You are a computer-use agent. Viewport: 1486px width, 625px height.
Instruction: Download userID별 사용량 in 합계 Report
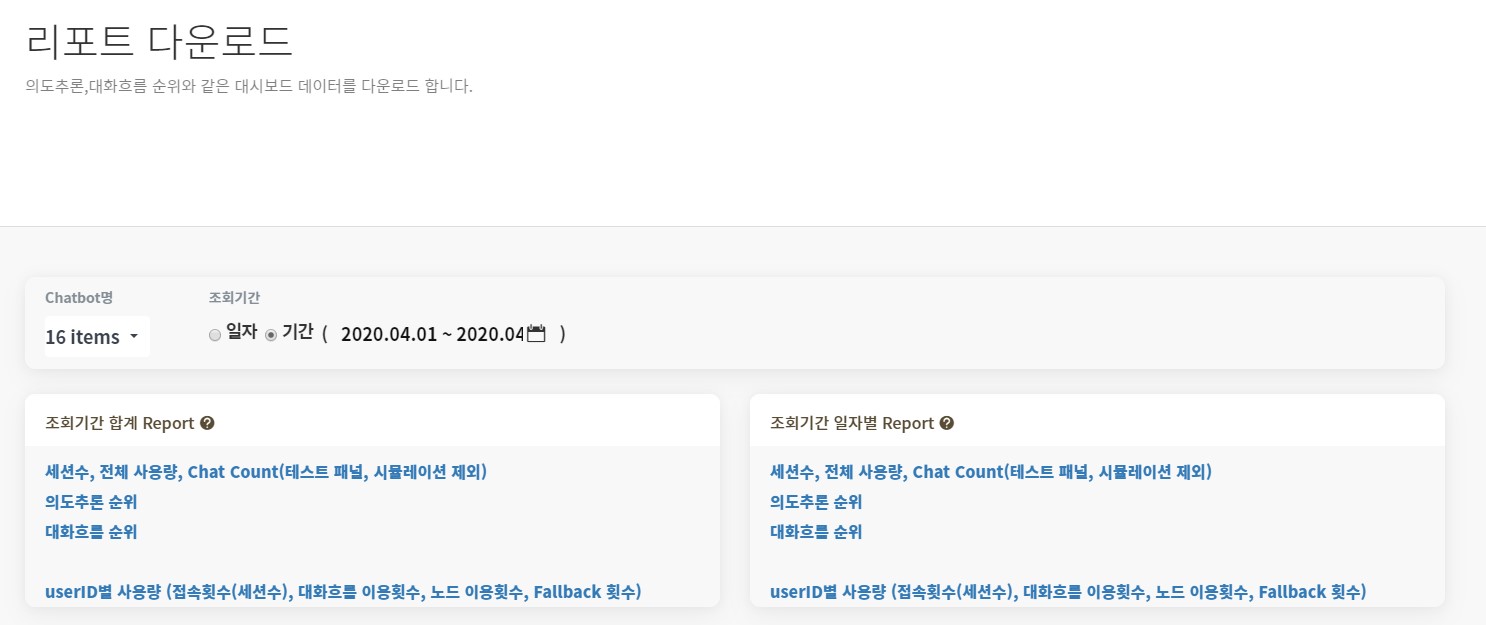pyautogui.click(x=343, y=592)
